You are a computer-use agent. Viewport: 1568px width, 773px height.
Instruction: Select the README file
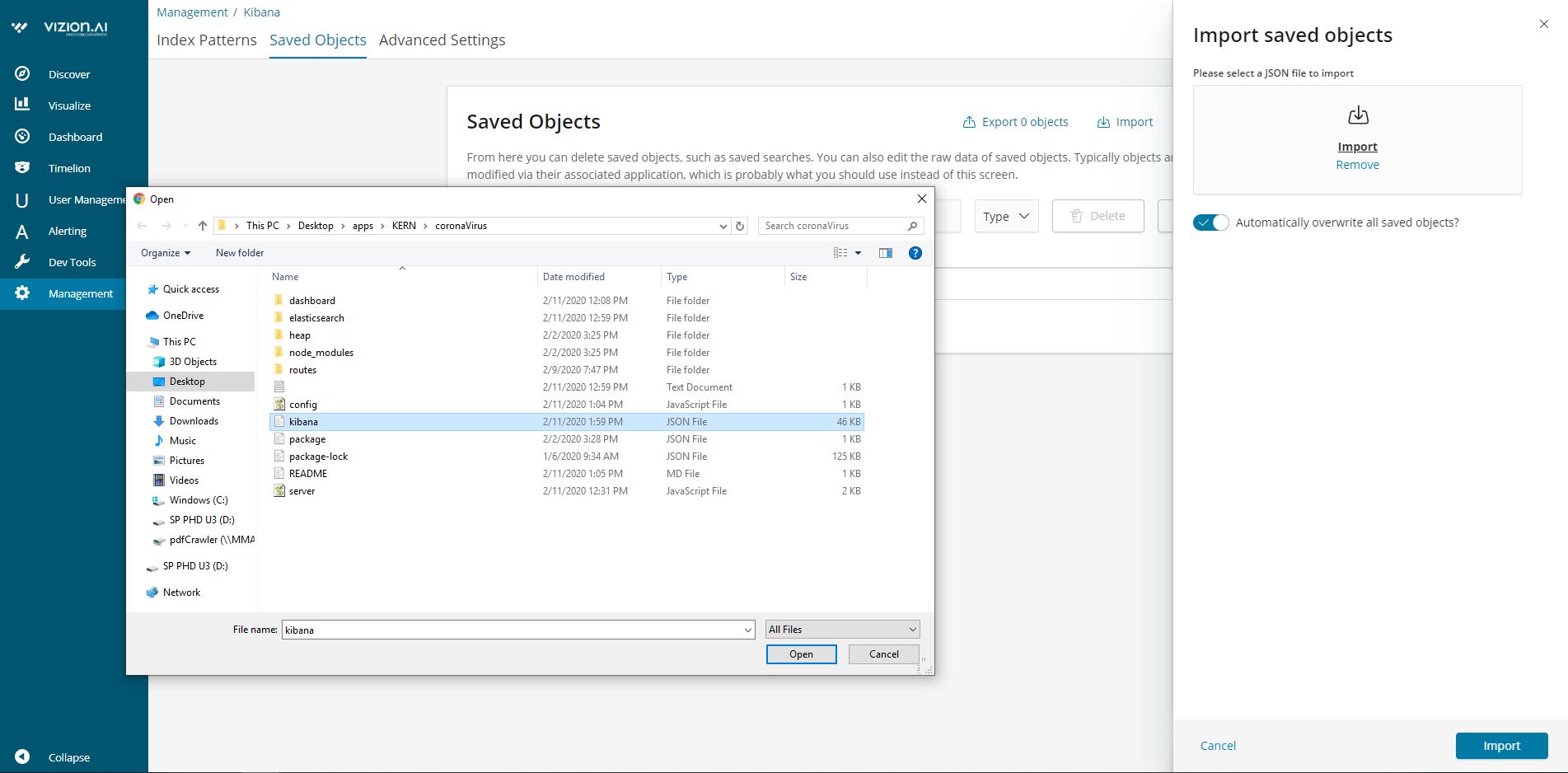click(308, 474)
